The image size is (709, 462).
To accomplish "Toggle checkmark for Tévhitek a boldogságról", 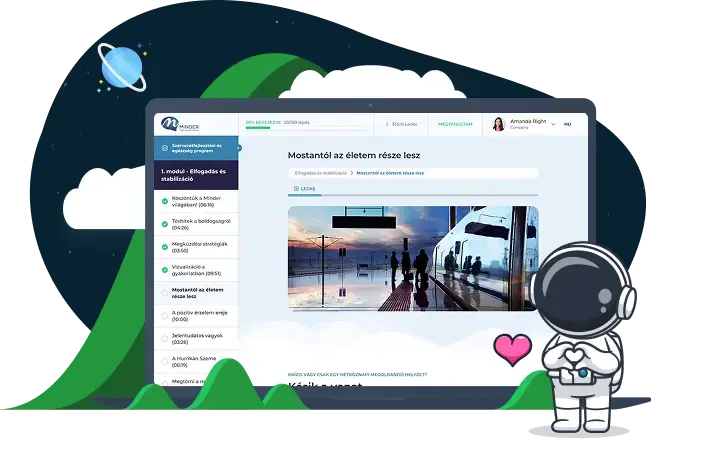I will [x=165, y=224].
